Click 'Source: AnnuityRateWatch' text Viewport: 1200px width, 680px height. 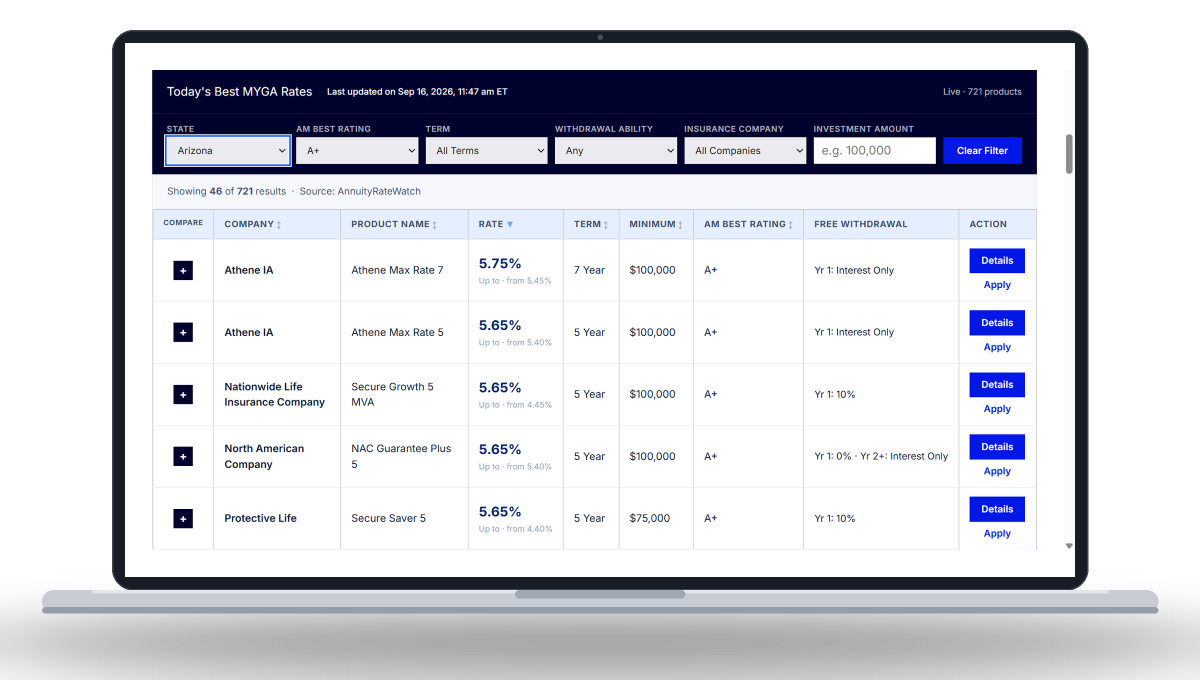point(360,191)
